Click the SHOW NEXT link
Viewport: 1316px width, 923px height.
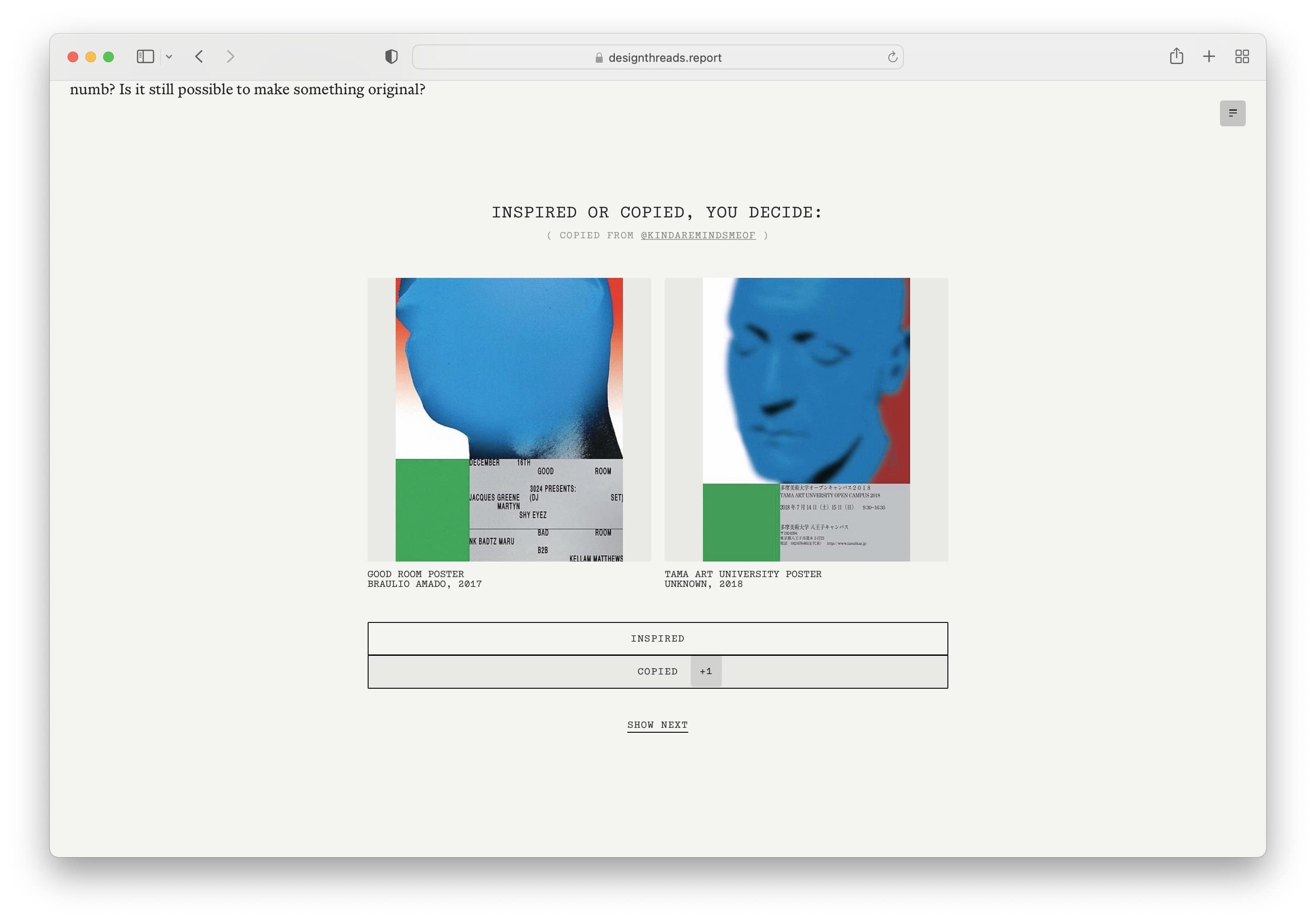[x=658, y=725]
